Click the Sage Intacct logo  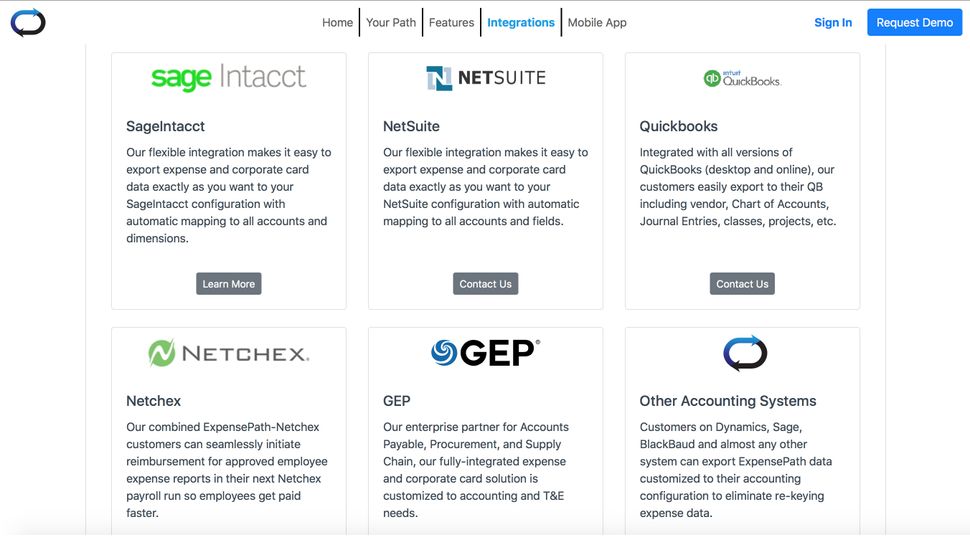(228, 78)
